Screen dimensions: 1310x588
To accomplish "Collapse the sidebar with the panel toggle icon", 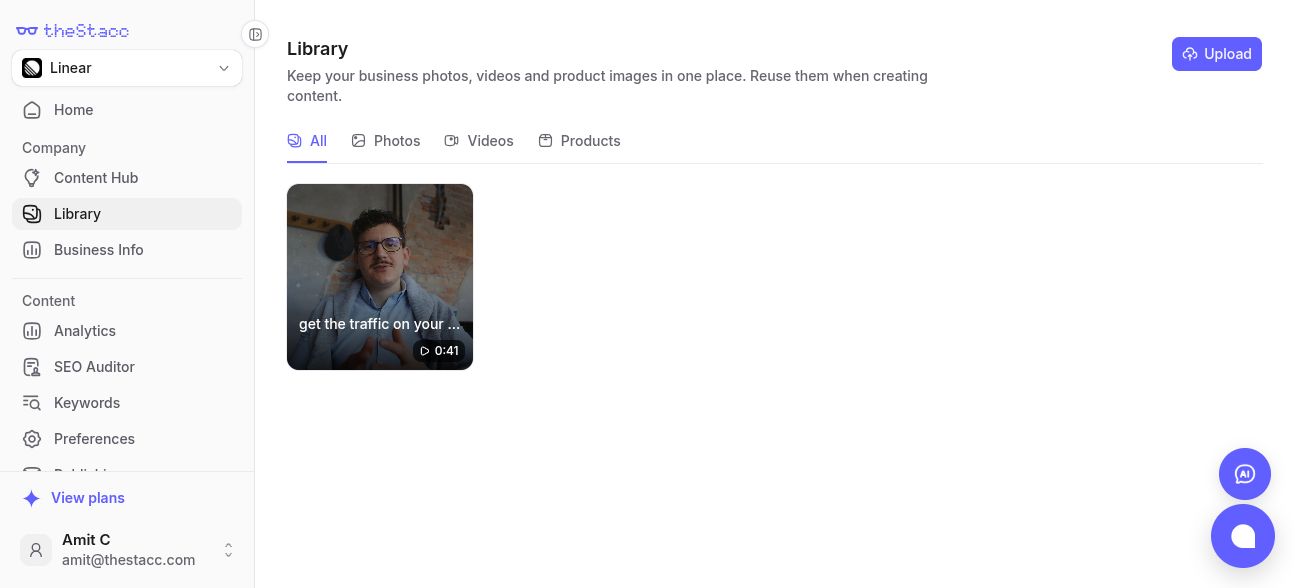I will point(255,35).
